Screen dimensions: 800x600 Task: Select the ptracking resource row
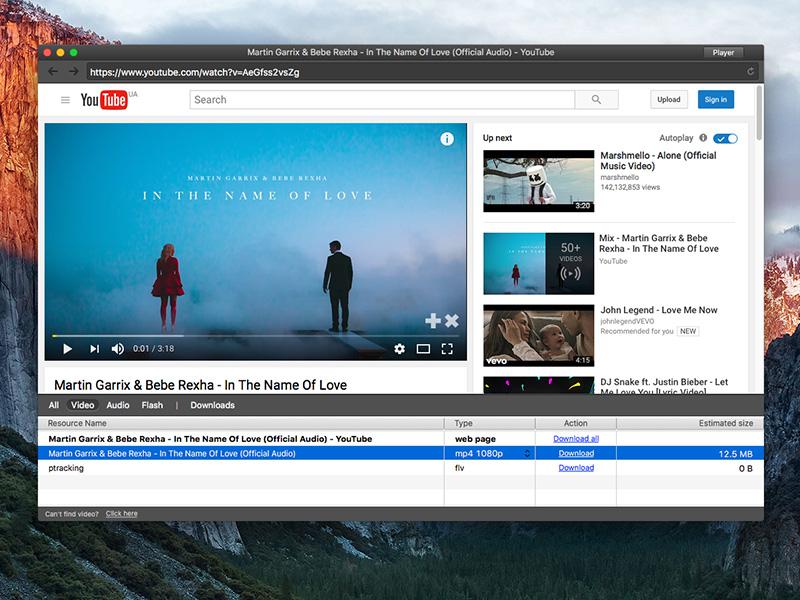pyautogui.click(x=401, y=468)
